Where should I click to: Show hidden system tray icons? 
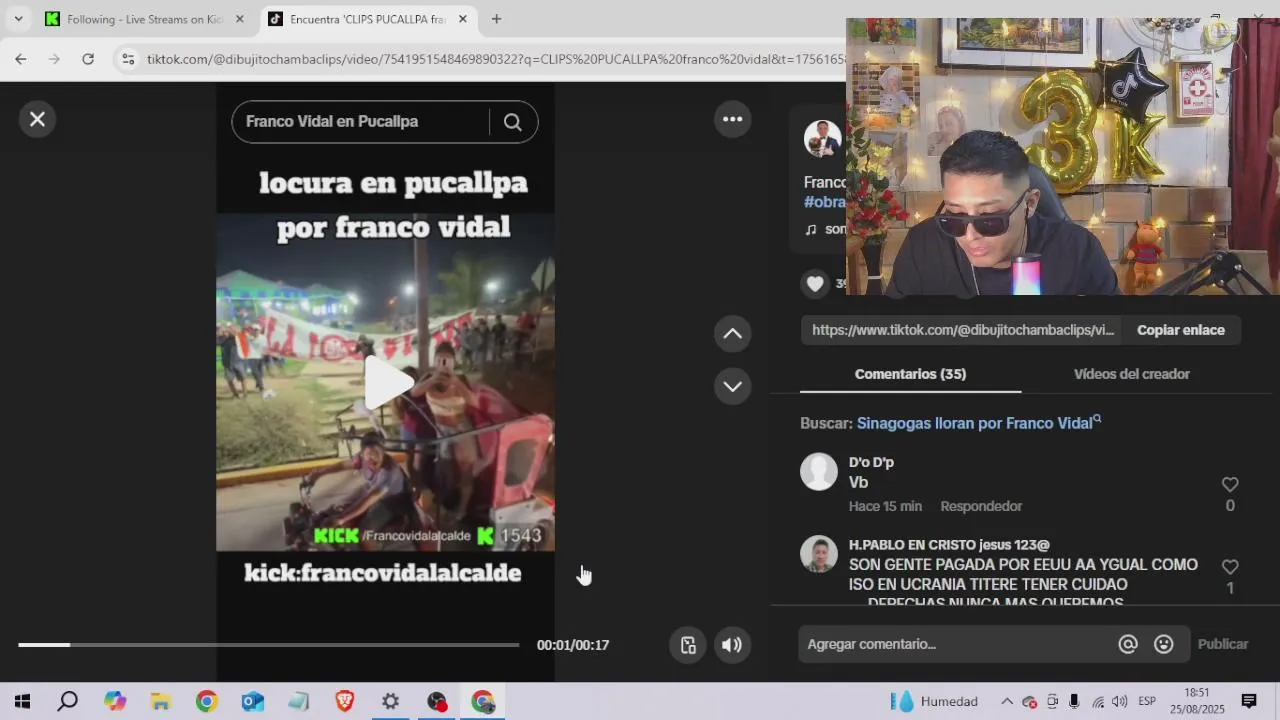[x=1007, y=702]
